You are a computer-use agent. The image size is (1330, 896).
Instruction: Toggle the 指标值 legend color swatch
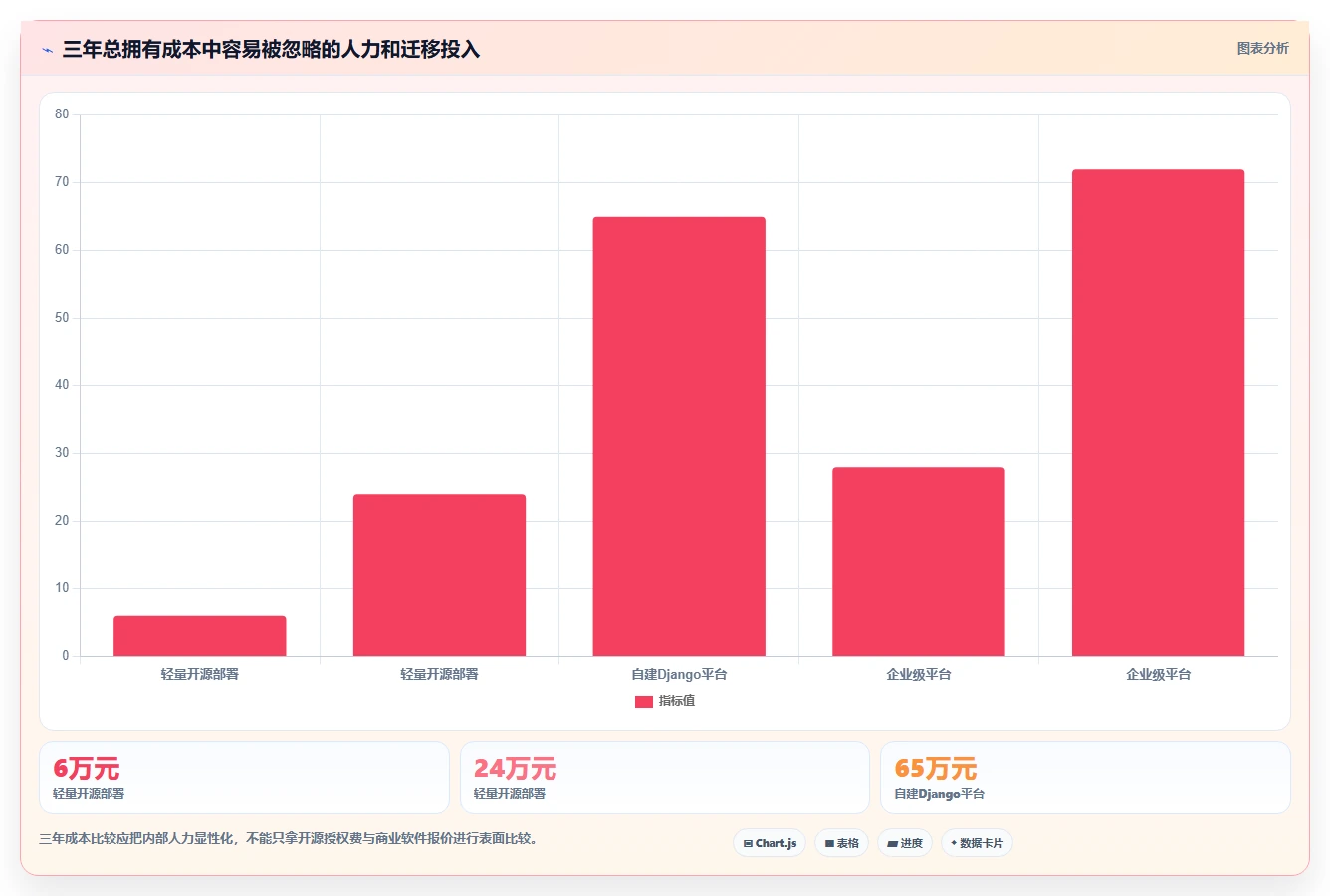click(644, 701)
